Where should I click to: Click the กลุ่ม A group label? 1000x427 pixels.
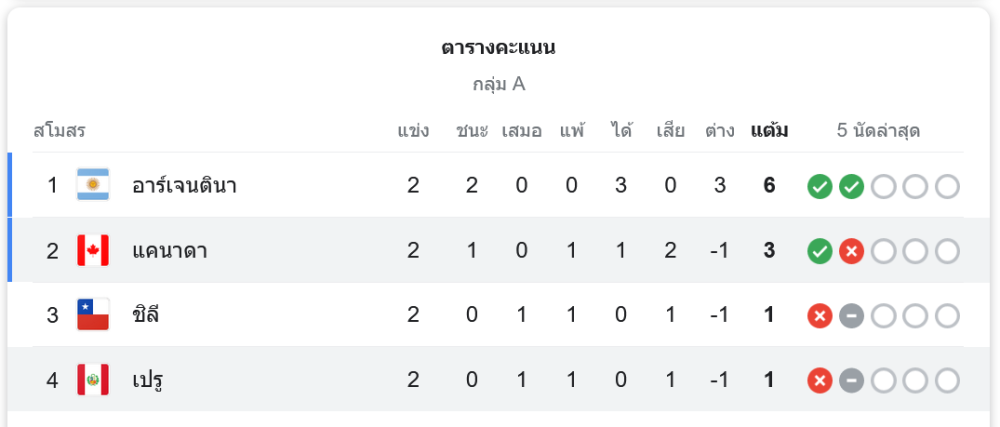pyautogui.click(x=499, y=84)
